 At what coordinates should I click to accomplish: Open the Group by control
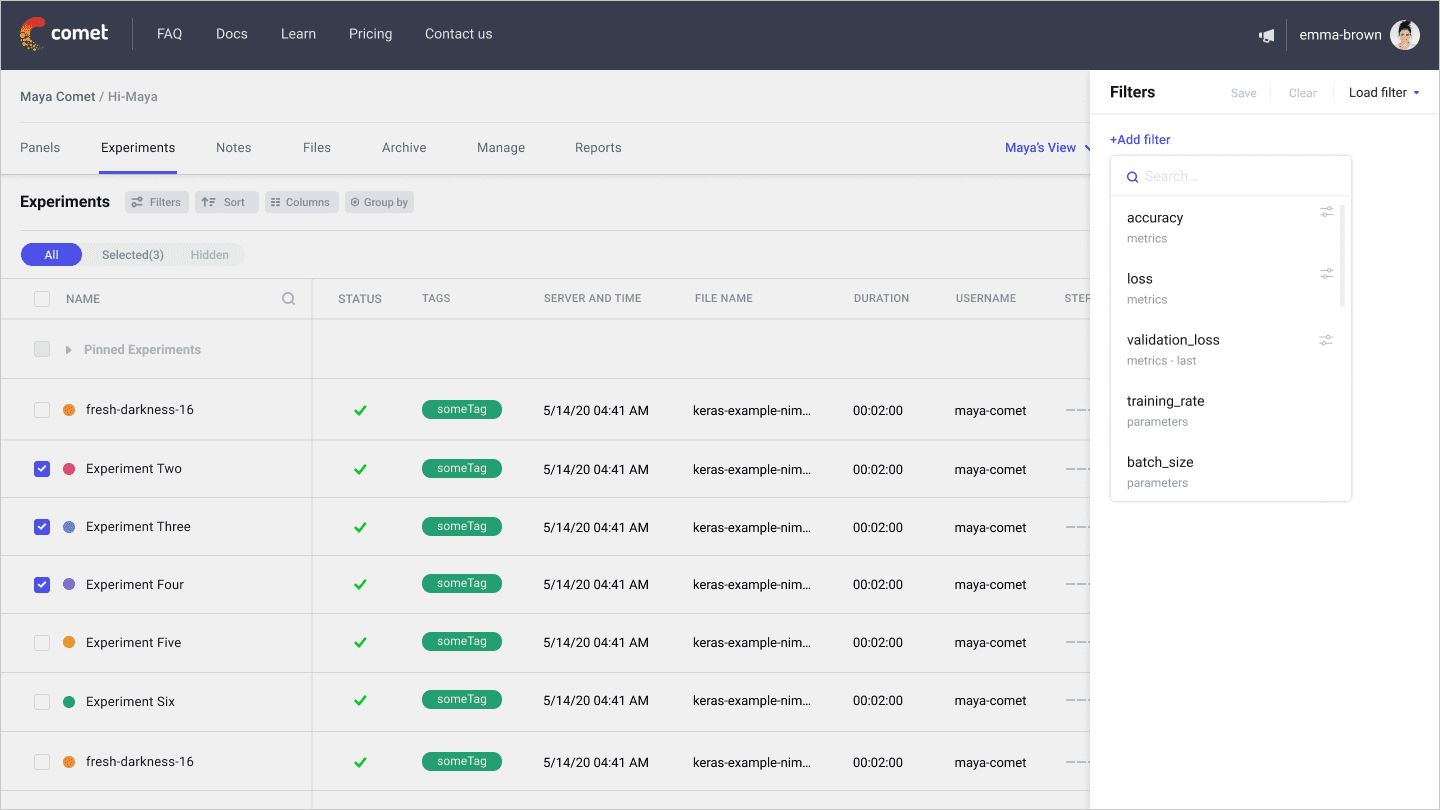point(379,201)
